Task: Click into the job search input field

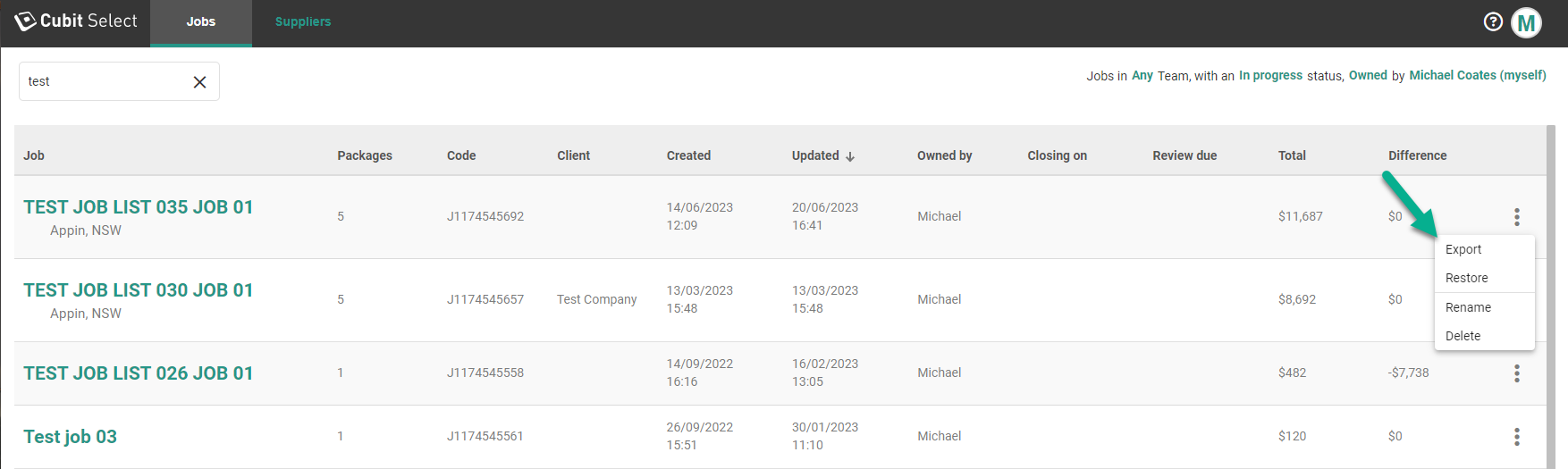Action: [x=103, y=82]
